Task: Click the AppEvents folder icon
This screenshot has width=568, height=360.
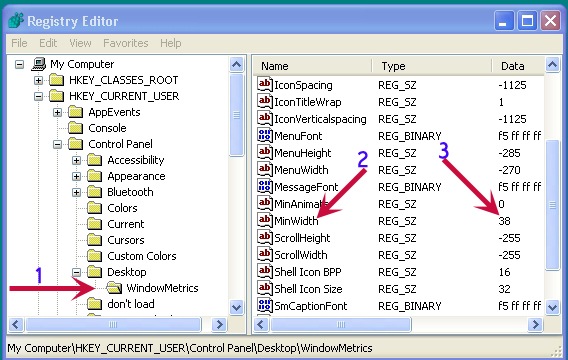Action: (x=75, y=112)
